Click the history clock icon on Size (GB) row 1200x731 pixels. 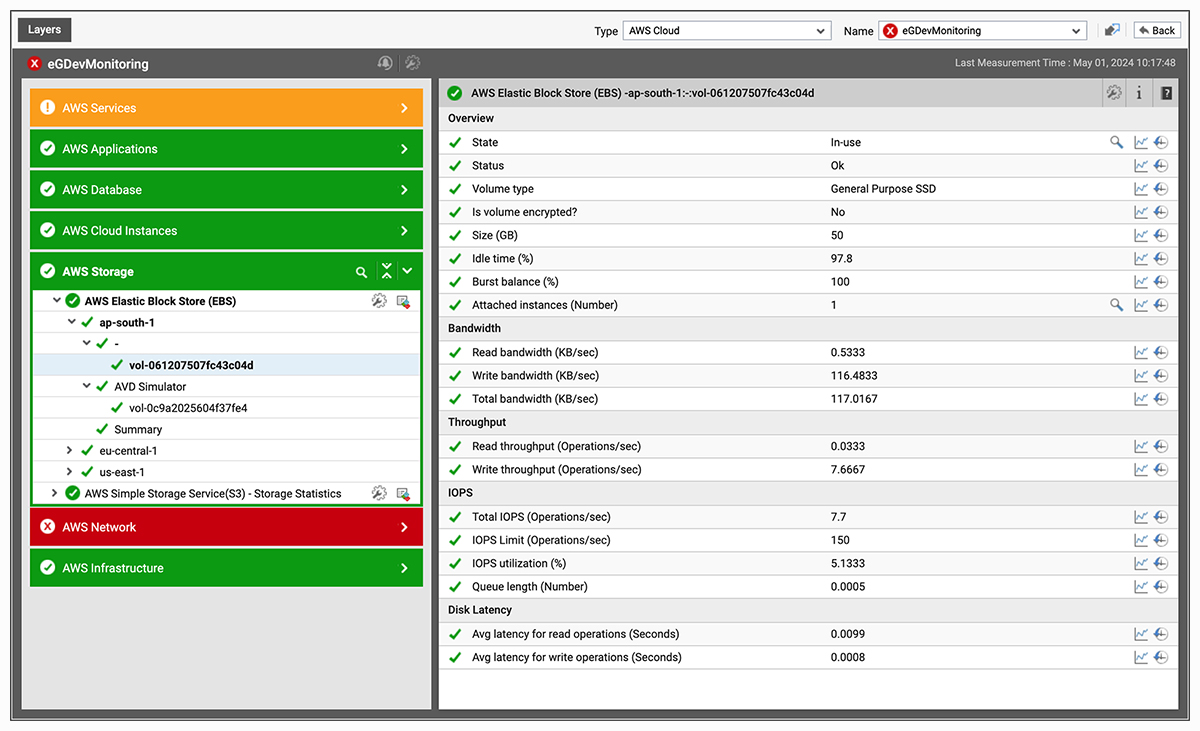pyautogui.click(x=1161, y=236)
